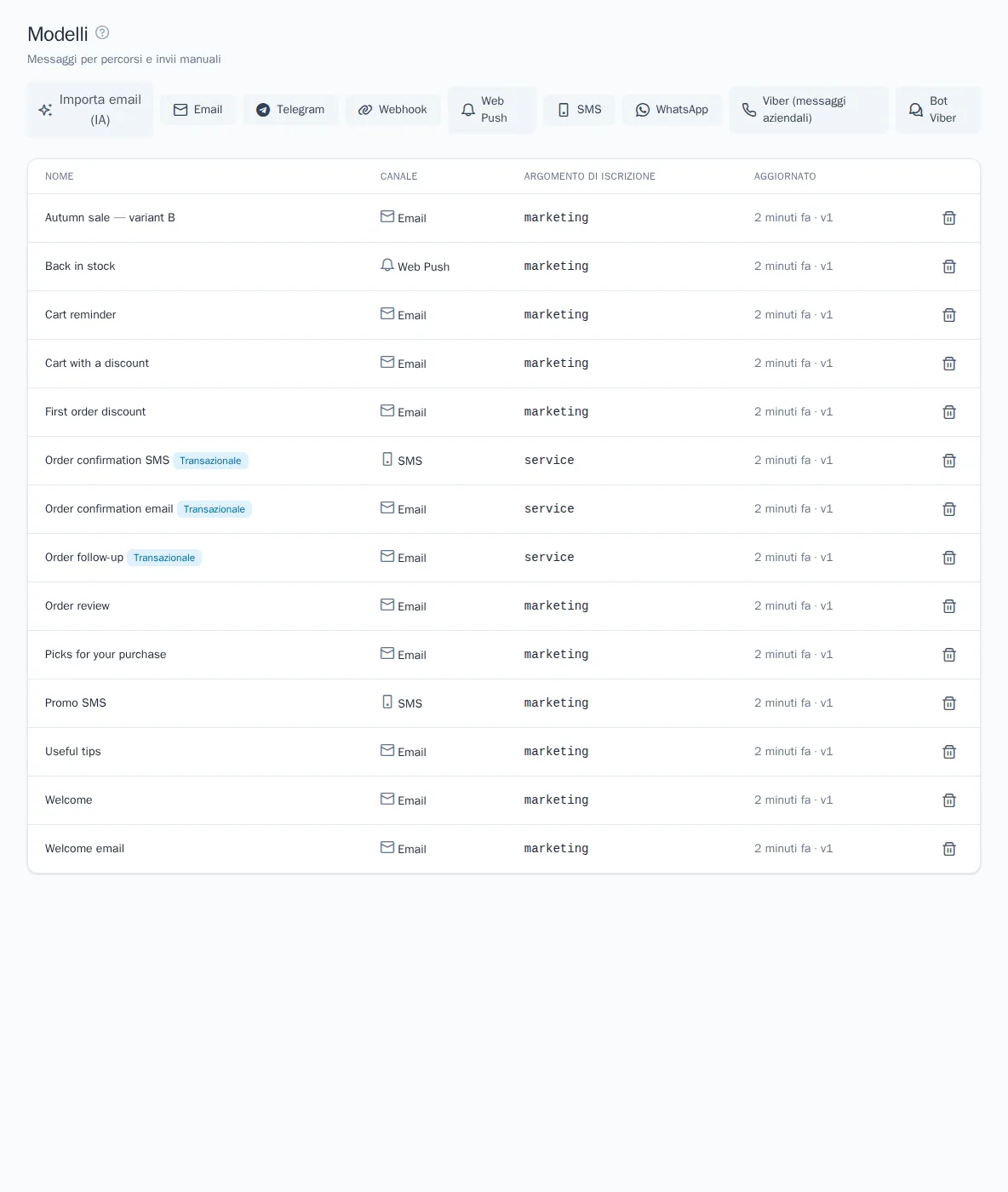Image resolution: width=1008 pixels, height=1192 pixels.
Task: Select Cart with a discount template name
Action: tap(97, 364)
